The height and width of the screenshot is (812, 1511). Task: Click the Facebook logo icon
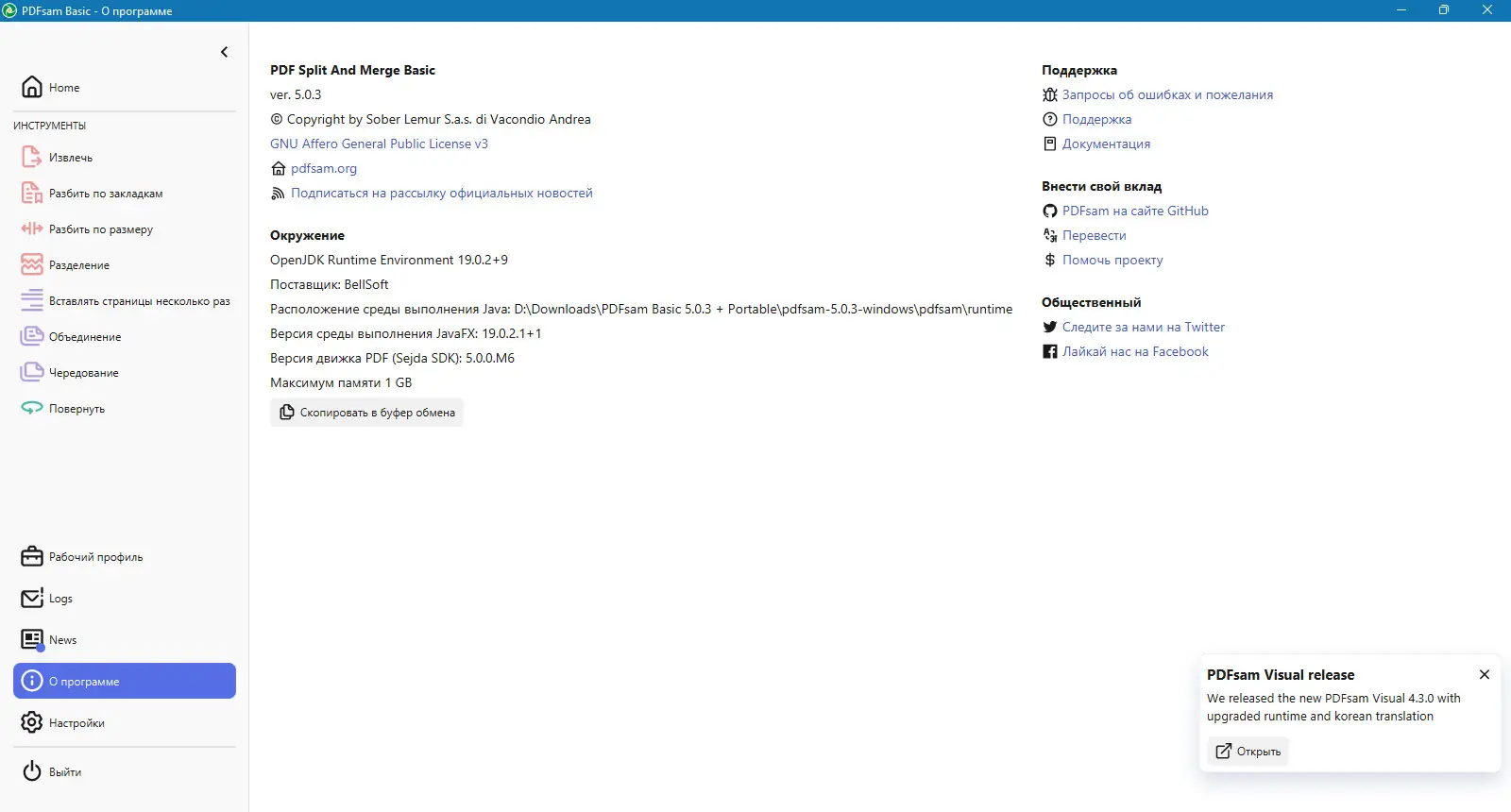click(x=1049, y=351)
